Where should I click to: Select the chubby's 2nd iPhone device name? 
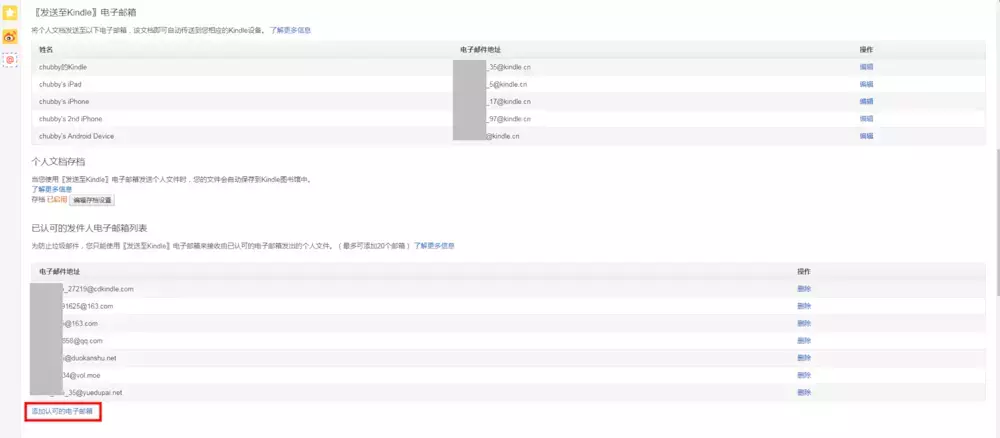70,119
